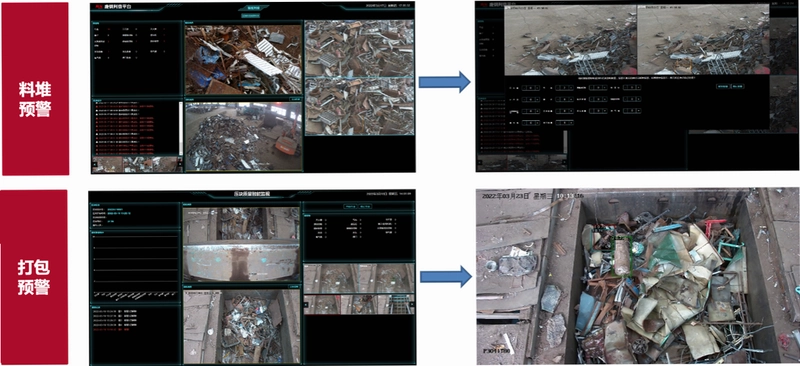Click the red 料堆预警 label
This screenshot has height=366, width=800.
35,89
